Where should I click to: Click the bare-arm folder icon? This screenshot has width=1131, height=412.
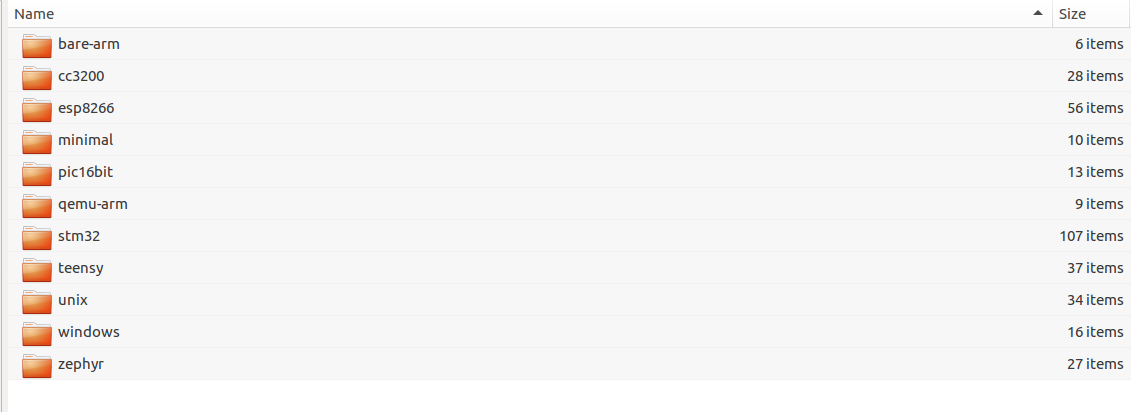(x=36, y=45)
